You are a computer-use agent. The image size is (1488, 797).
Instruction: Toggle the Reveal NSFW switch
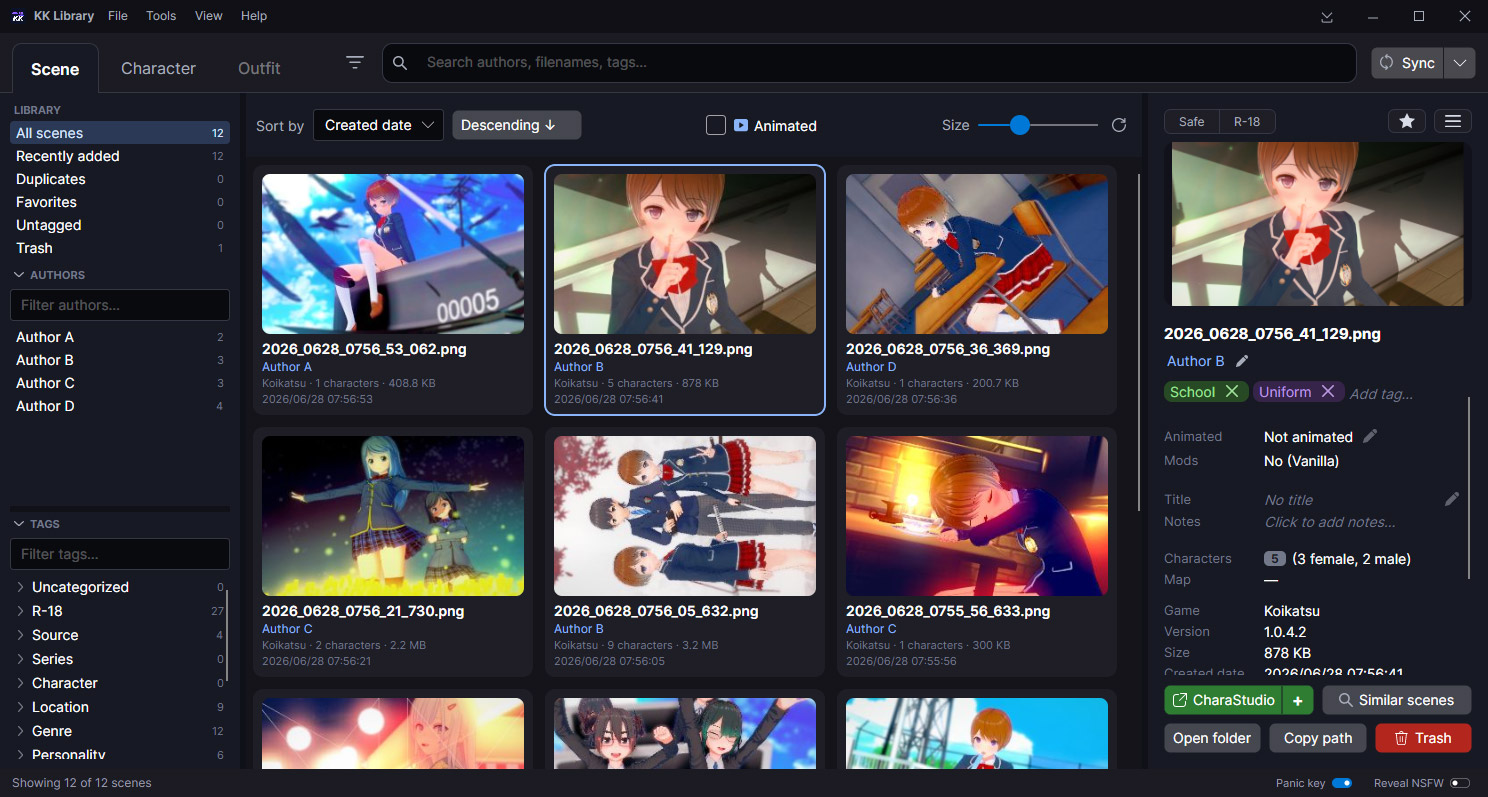(1460, 783)
